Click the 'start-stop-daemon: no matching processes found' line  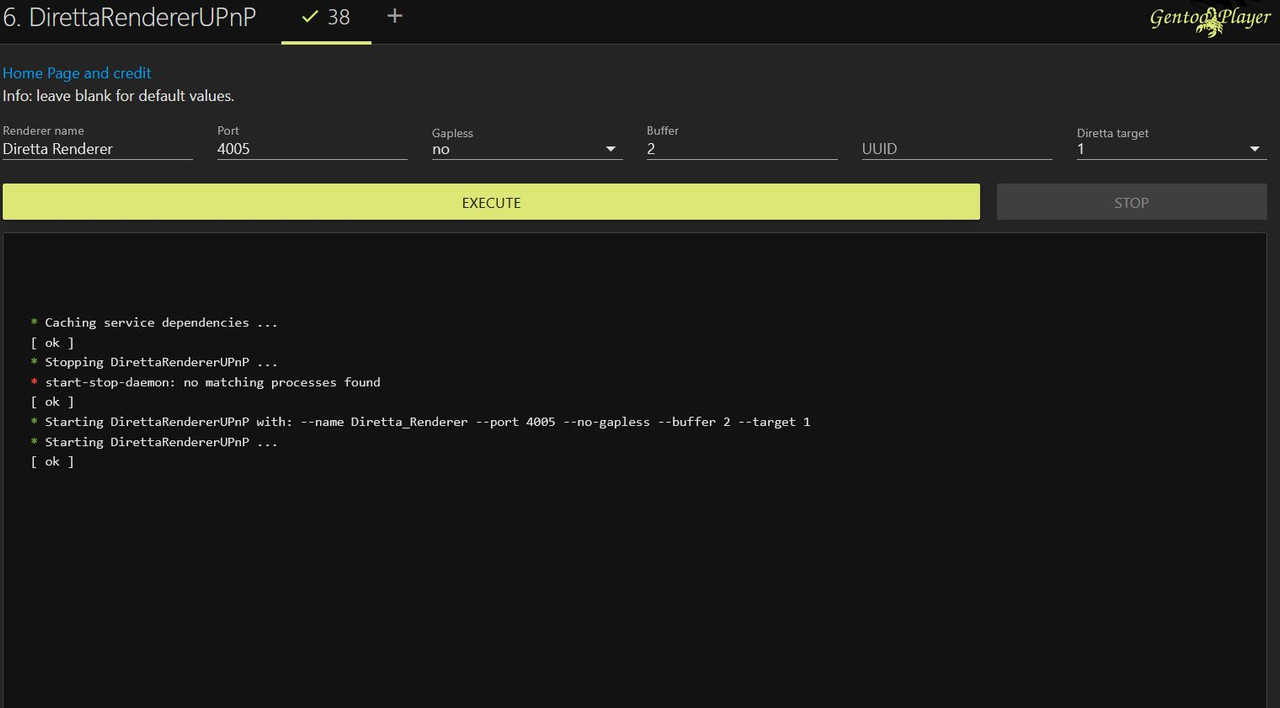click(x=206, y=382)
